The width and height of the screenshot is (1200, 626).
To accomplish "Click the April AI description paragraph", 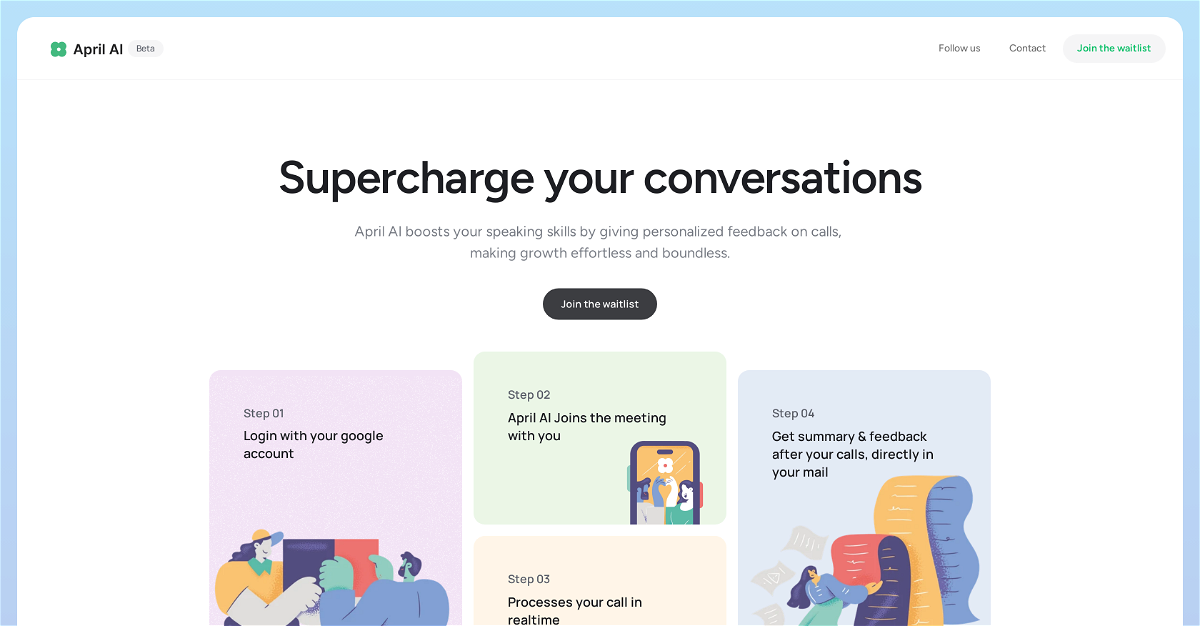I will click(x=600, y=242).
